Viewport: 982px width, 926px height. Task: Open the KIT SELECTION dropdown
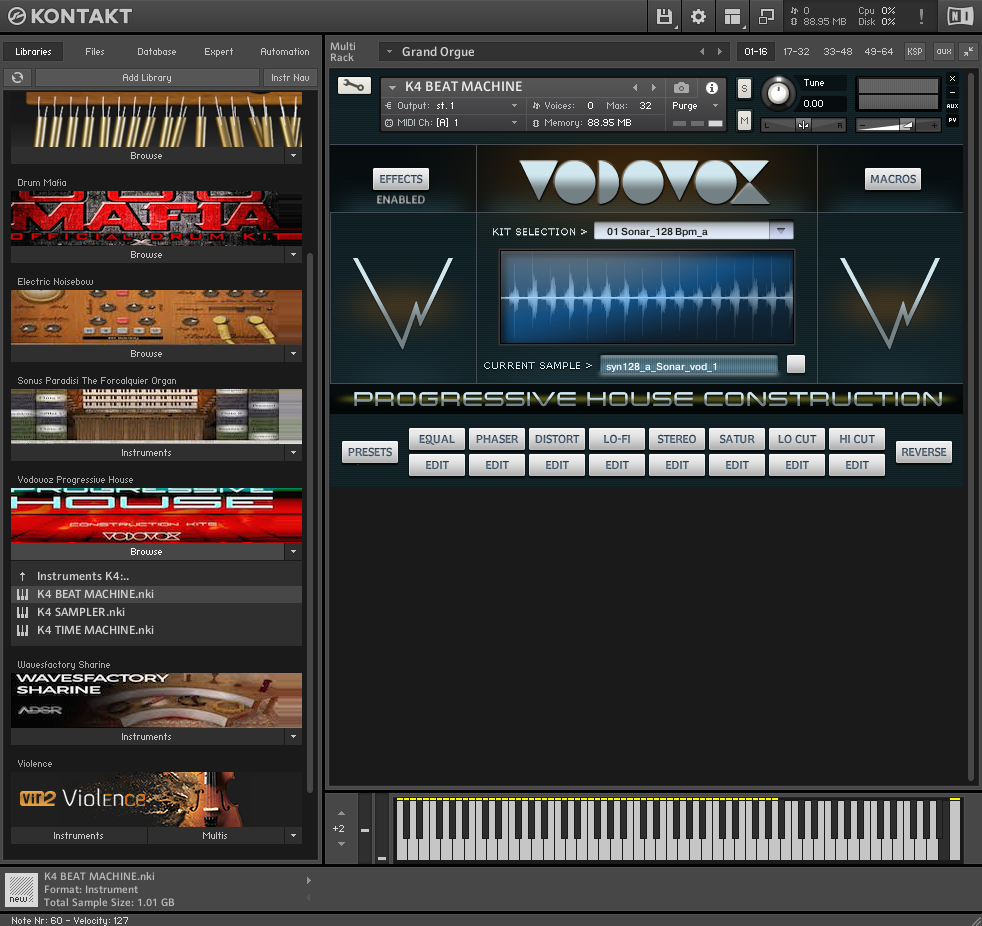coord(693,231)
